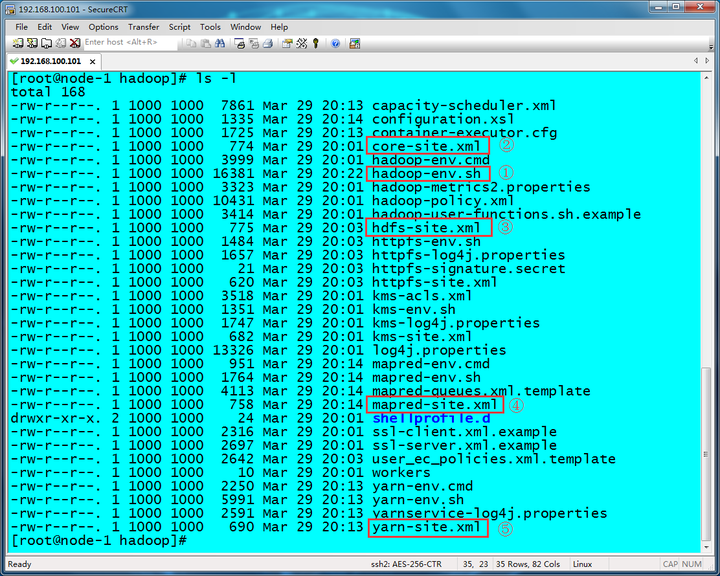Open the Script menu
720x576 pixels.
pyautogui.click(x=180, y=27)
